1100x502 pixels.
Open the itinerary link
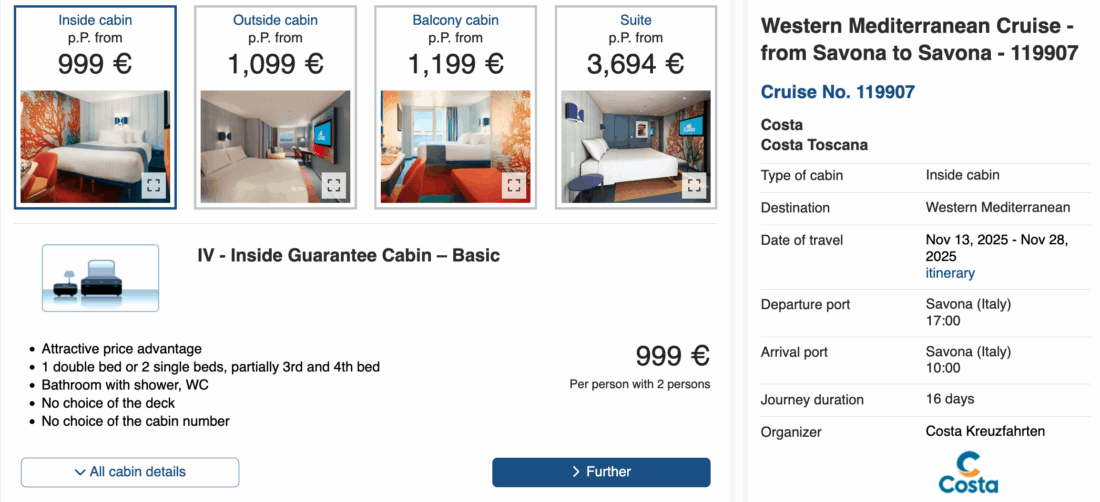[x=950, y=273]
